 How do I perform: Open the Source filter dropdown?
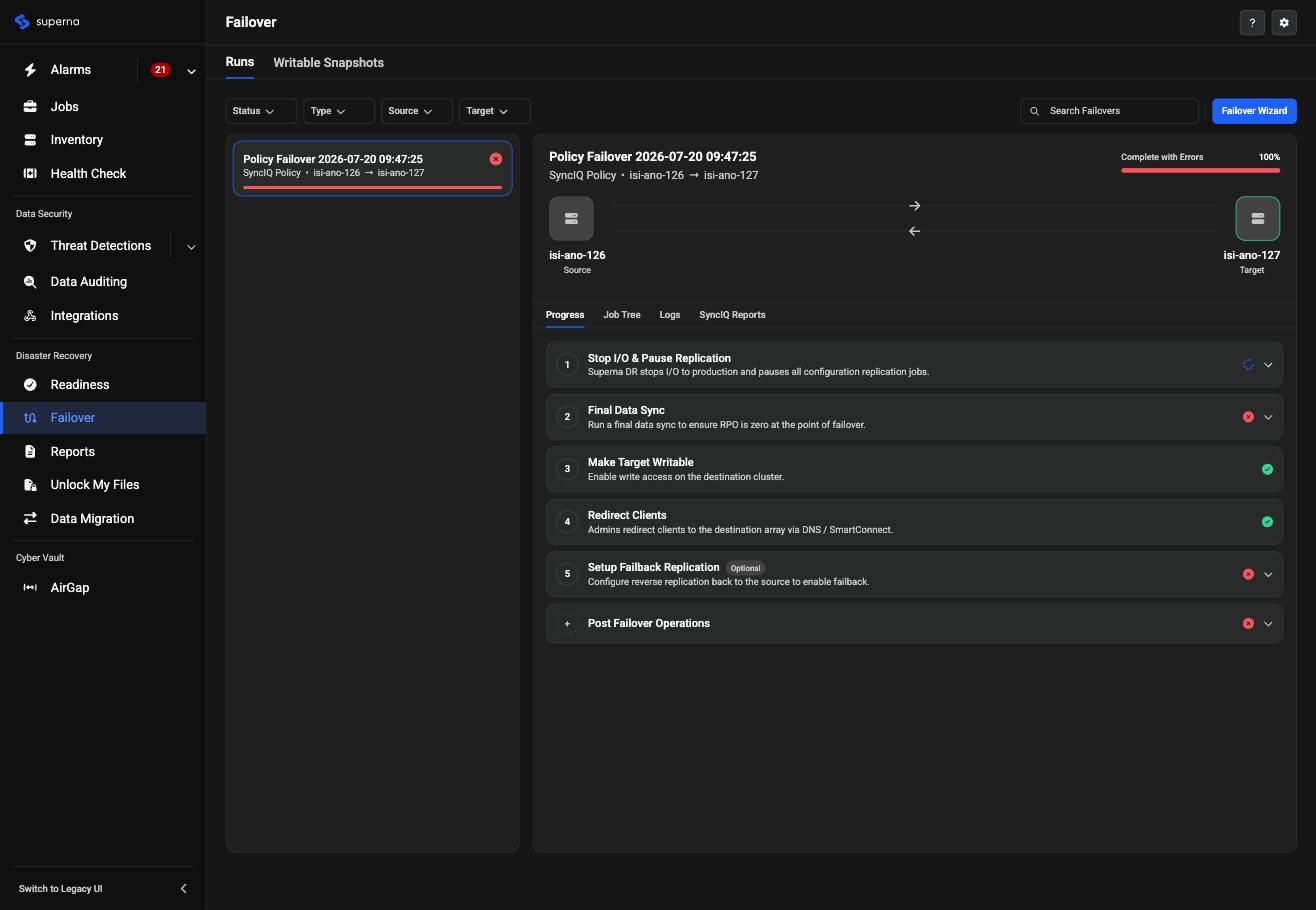417,111
